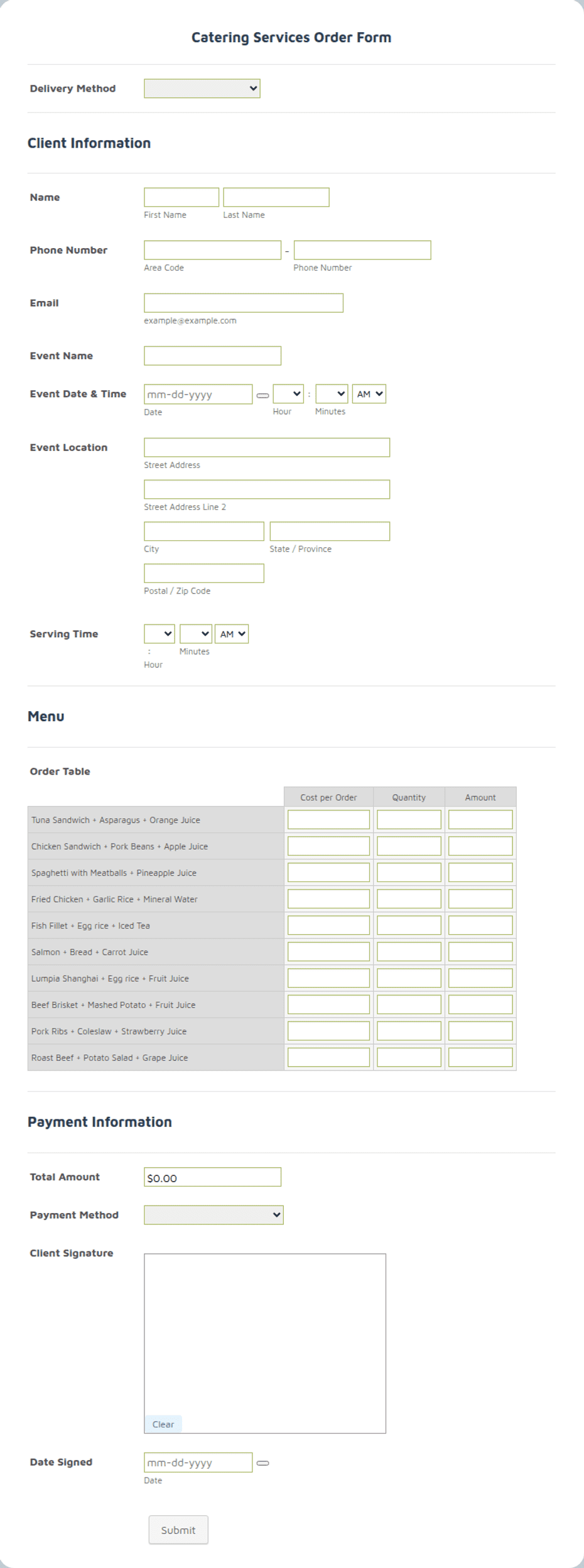This screenshot has width=584, height=1568.
Task: Open the Payment Method dropdown
Action: point(214,1215)
